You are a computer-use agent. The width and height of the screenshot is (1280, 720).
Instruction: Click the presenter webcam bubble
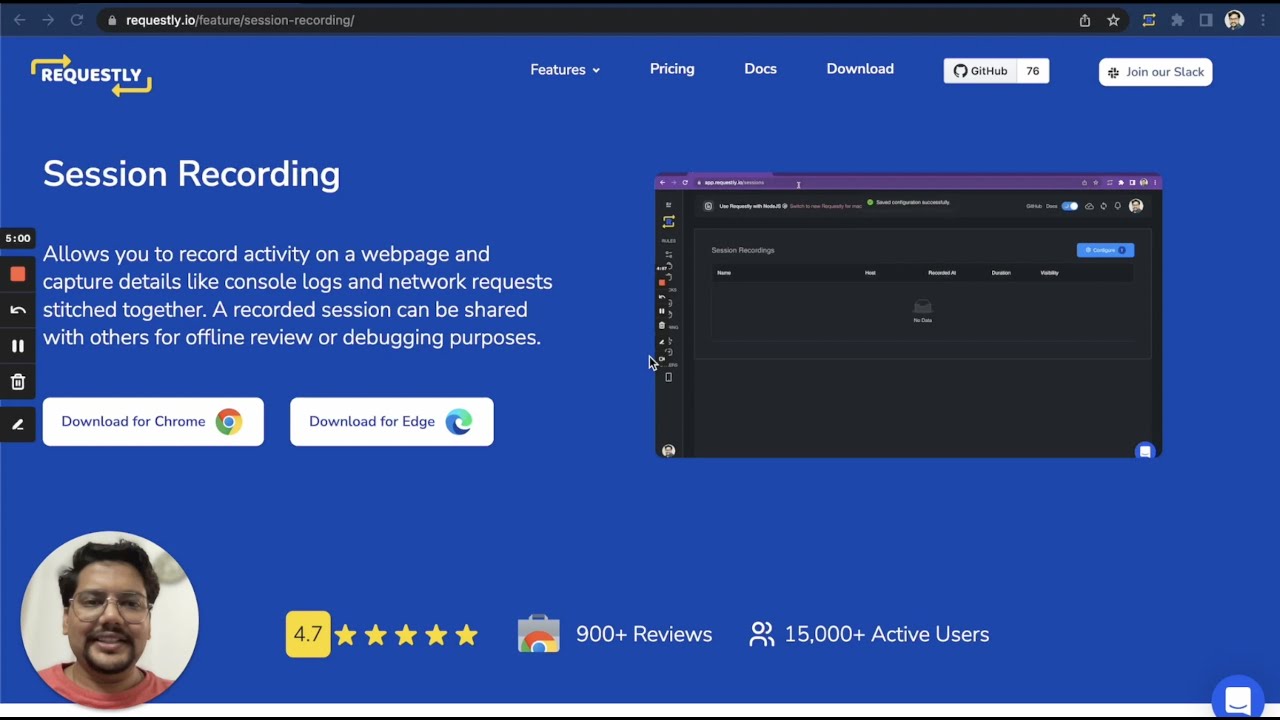[x=109, y=620]
